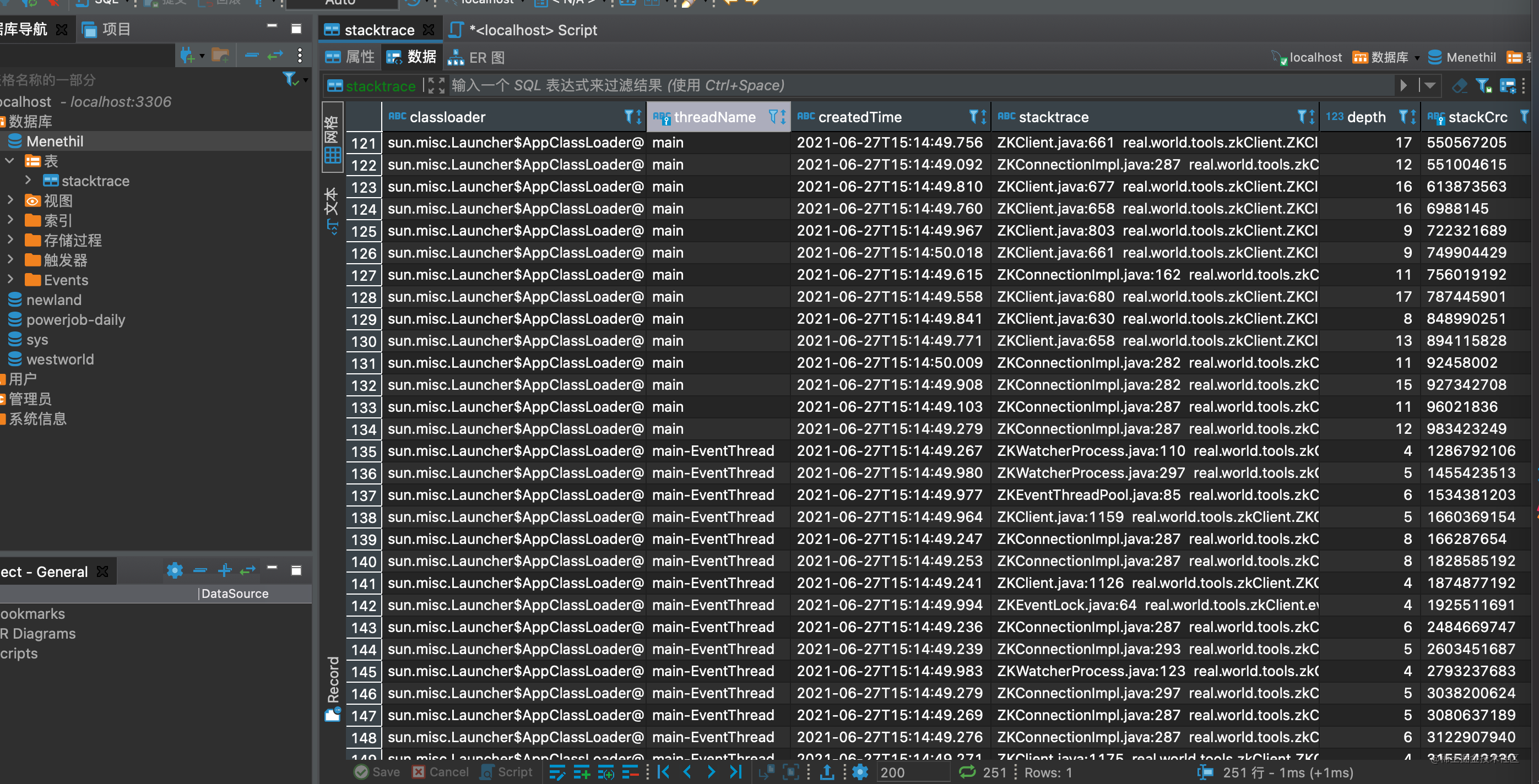Expand the 存储过程 procedures folder
Viewport: 1539px width, 784px height.
[9, 239]
